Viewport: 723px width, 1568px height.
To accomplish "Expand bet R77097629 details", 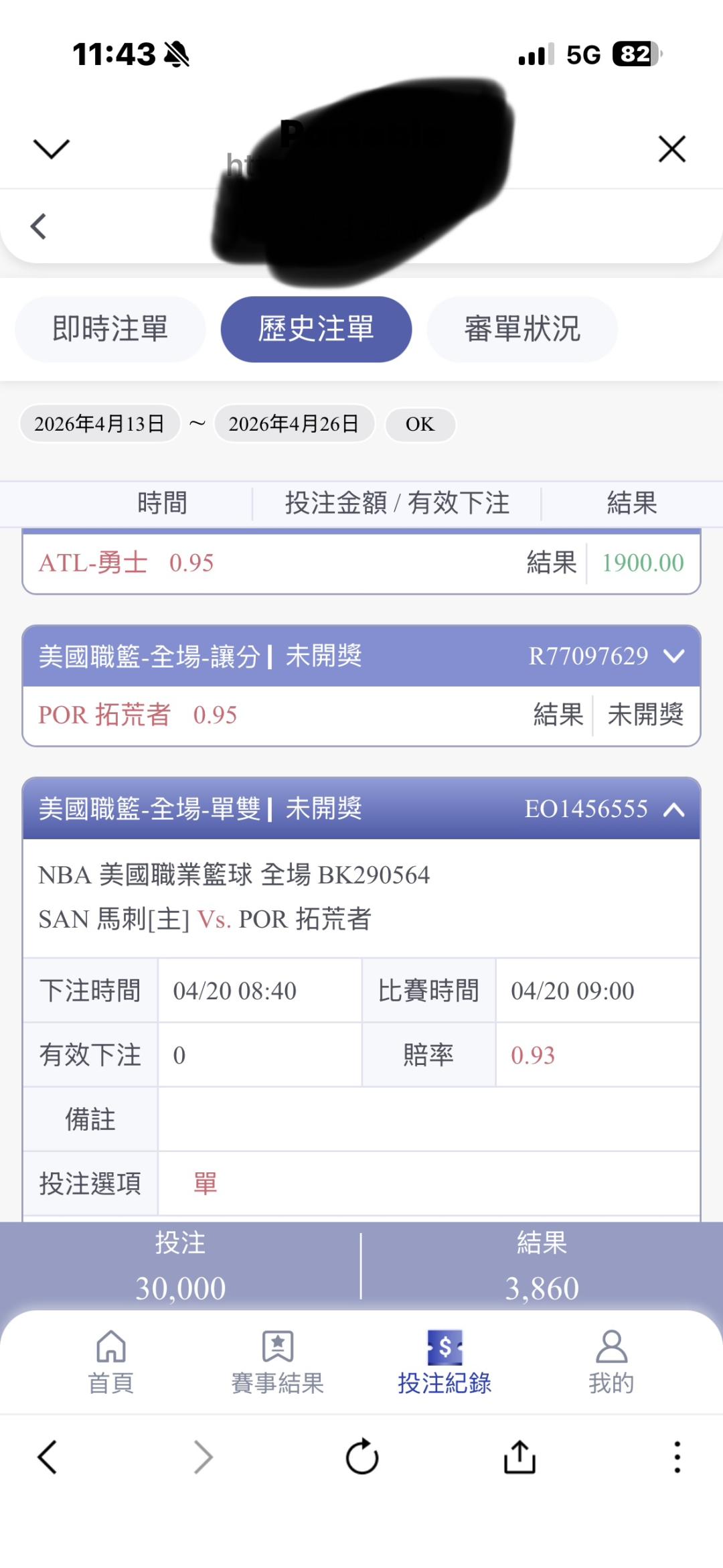I will [673, 656].
